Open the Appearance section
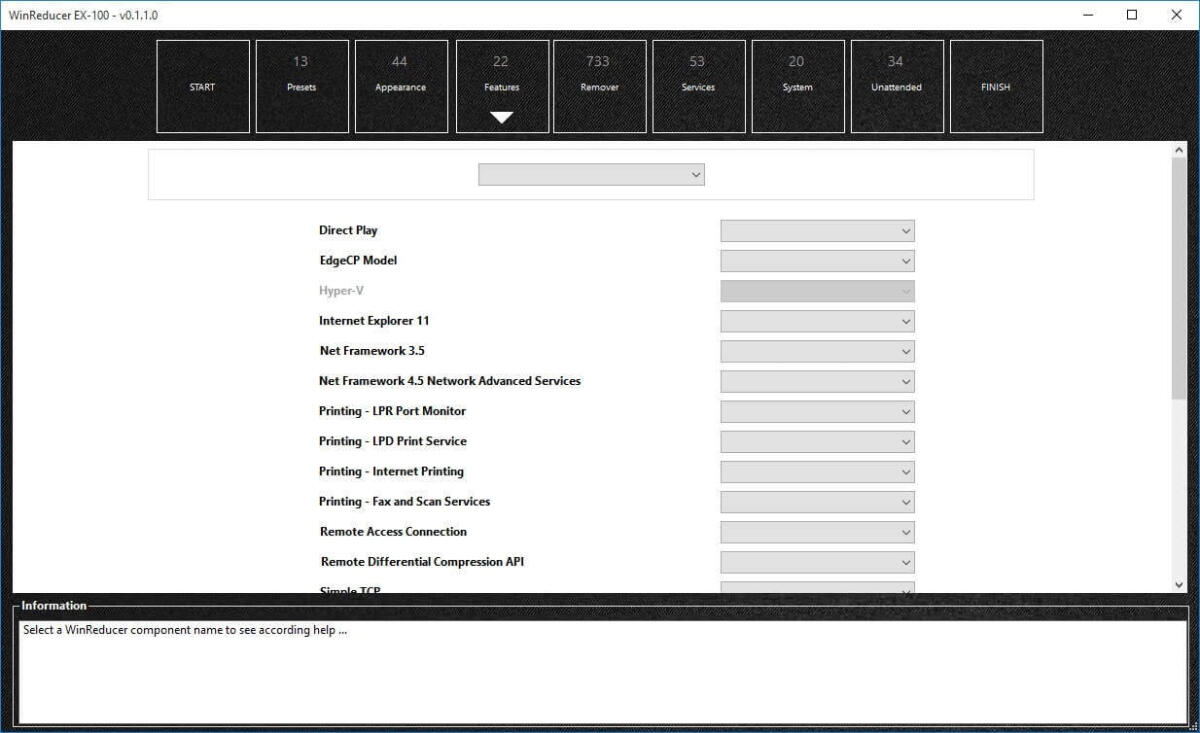The width and height of the screenshot is (1200, 733). pyautogui.click(x=401, y=86)
